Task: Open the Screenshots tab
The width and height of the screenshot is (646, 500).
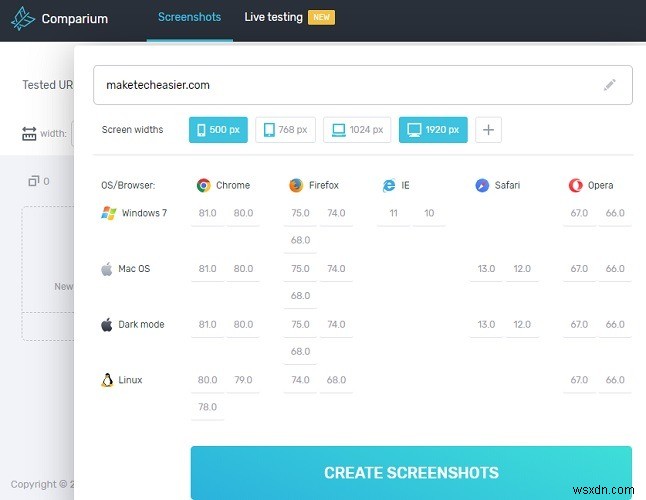Action: (x=190, y=17)
